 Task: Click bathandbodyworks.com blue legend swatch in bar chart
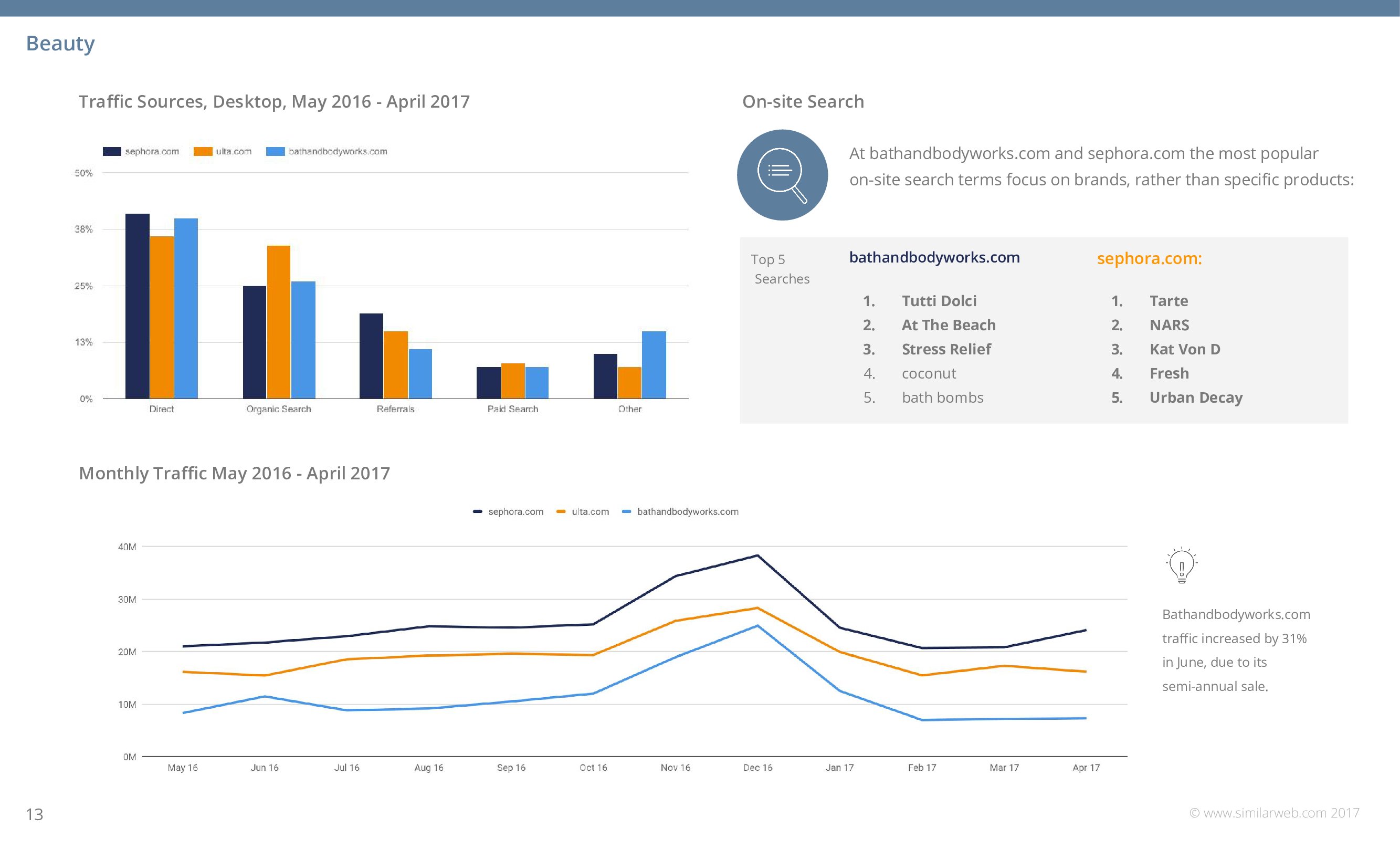coord(275,151)
